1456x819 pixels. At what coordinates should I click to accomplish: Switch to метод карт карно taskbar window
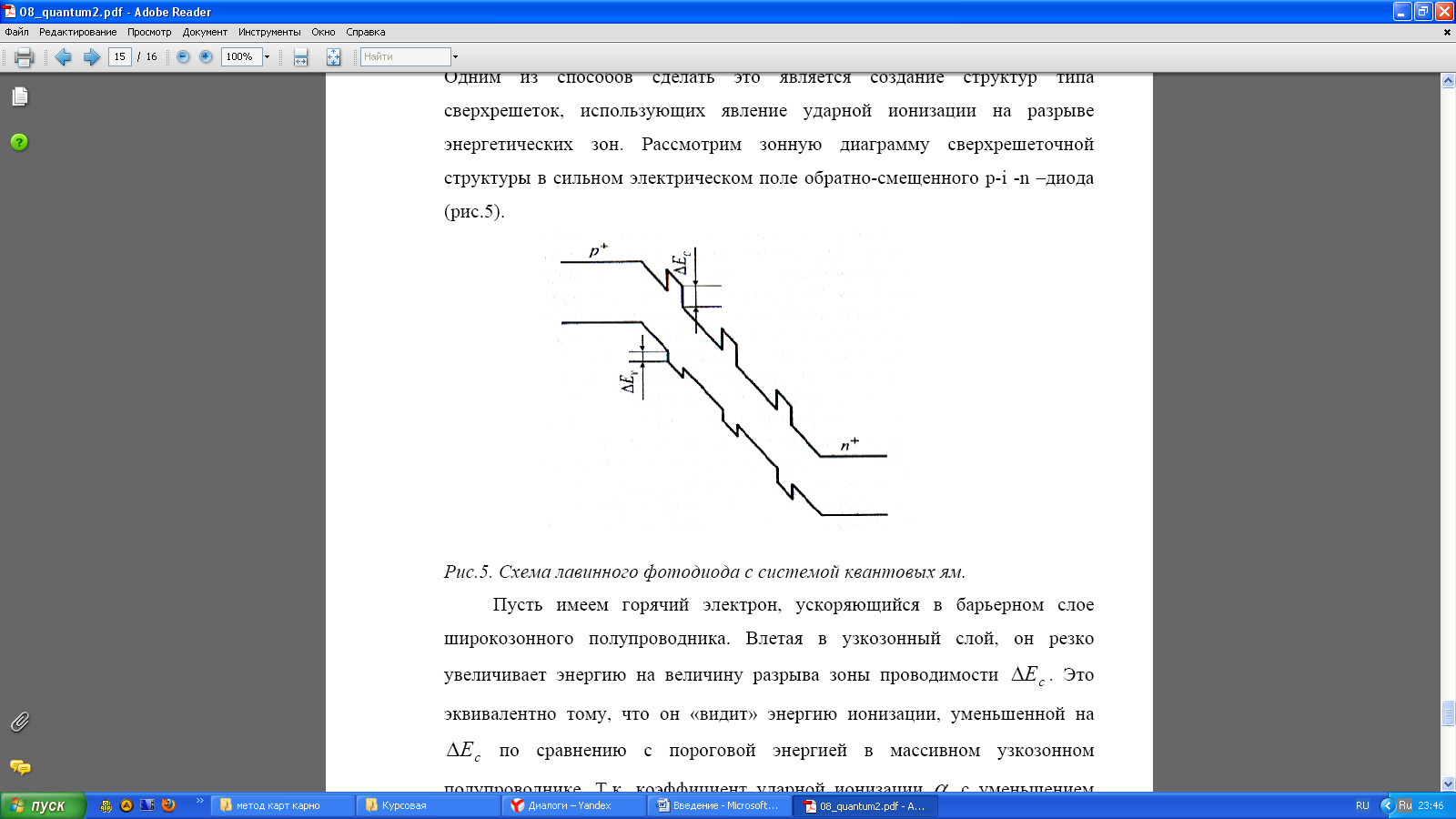(282, 805)
